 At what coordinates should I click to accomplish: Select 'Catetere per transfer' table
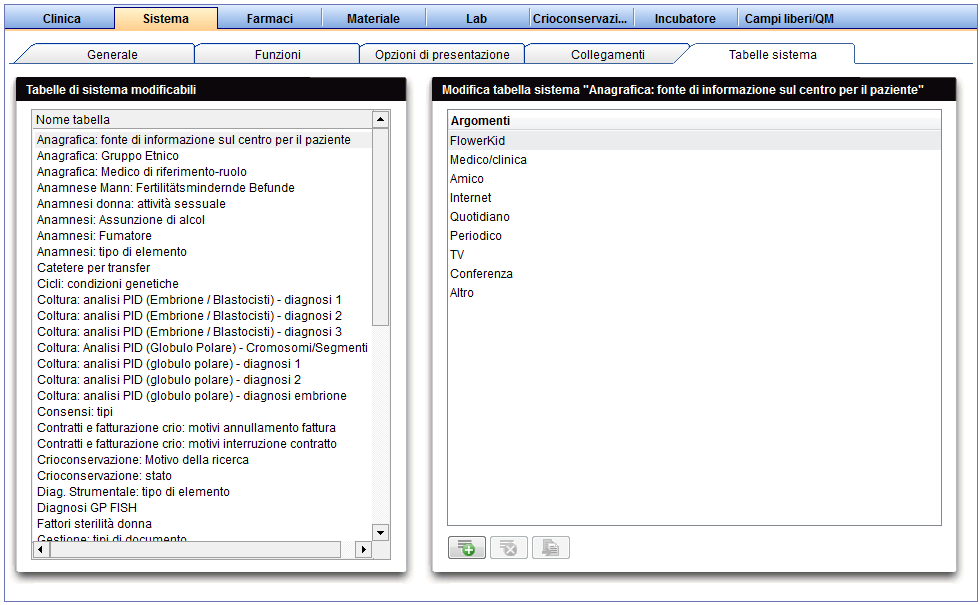(x=202, y=268)
